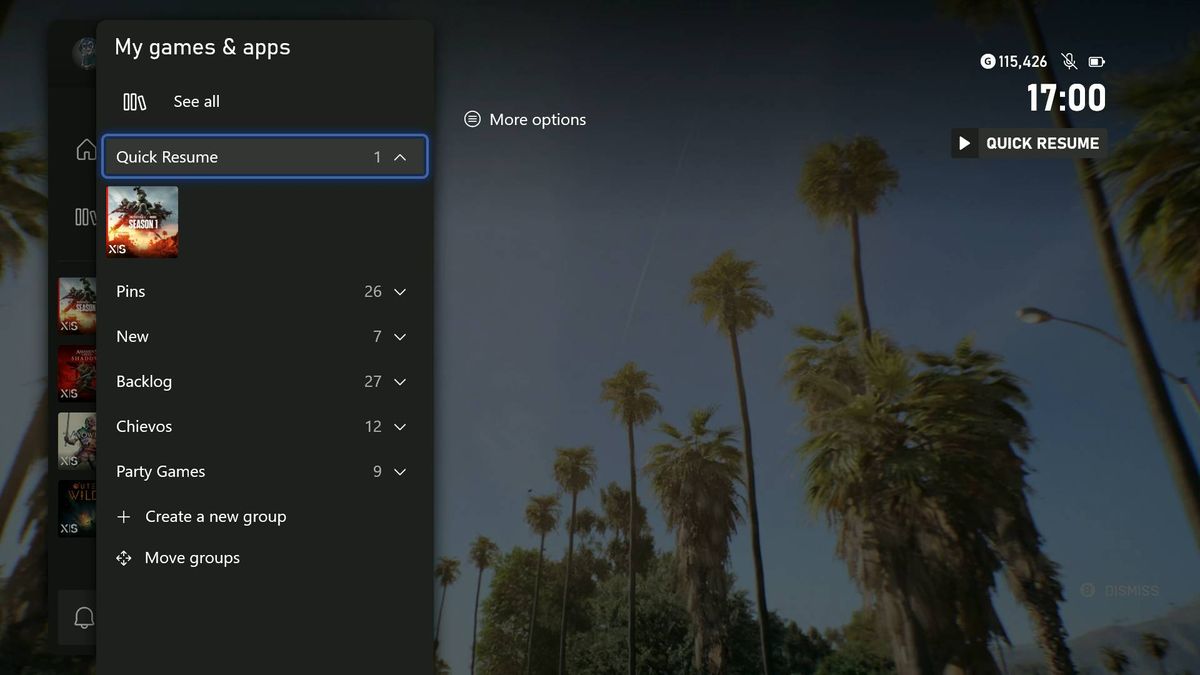Collapse the Quick Resume group
The width and height of the screenshot is (1200, 675).
[400, 156]
